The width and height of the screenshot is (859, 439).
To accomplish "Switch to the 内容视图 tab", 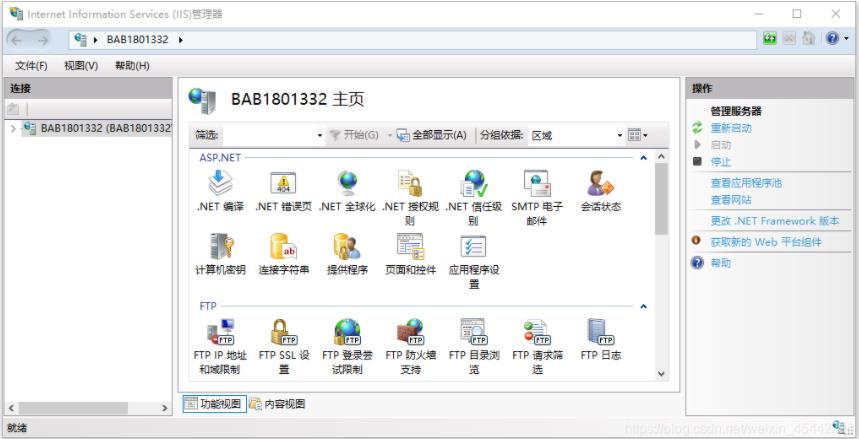I will point(278,404).
